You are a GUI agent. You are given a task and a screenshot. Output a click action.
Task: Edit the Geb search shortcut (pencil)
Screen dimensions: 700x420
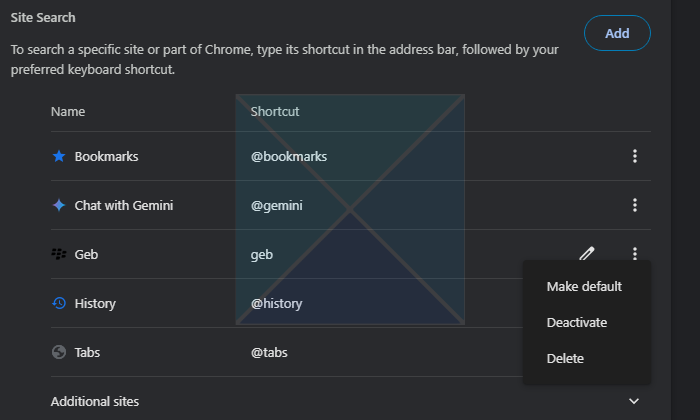[x=587, y=254]
